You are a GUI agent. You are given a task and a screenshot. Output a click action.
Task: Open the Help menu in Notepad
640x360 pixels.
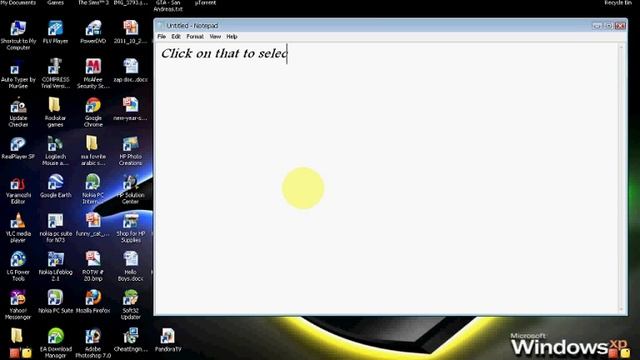point(232,36)
